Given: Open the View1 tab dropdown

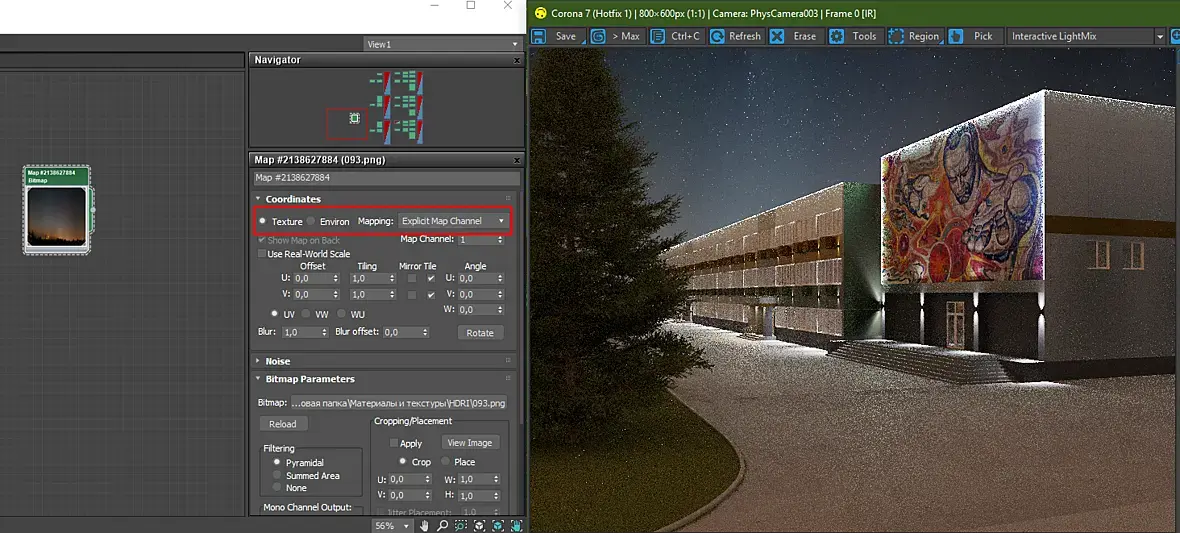Looking at the screenshot, I should 442,44.
